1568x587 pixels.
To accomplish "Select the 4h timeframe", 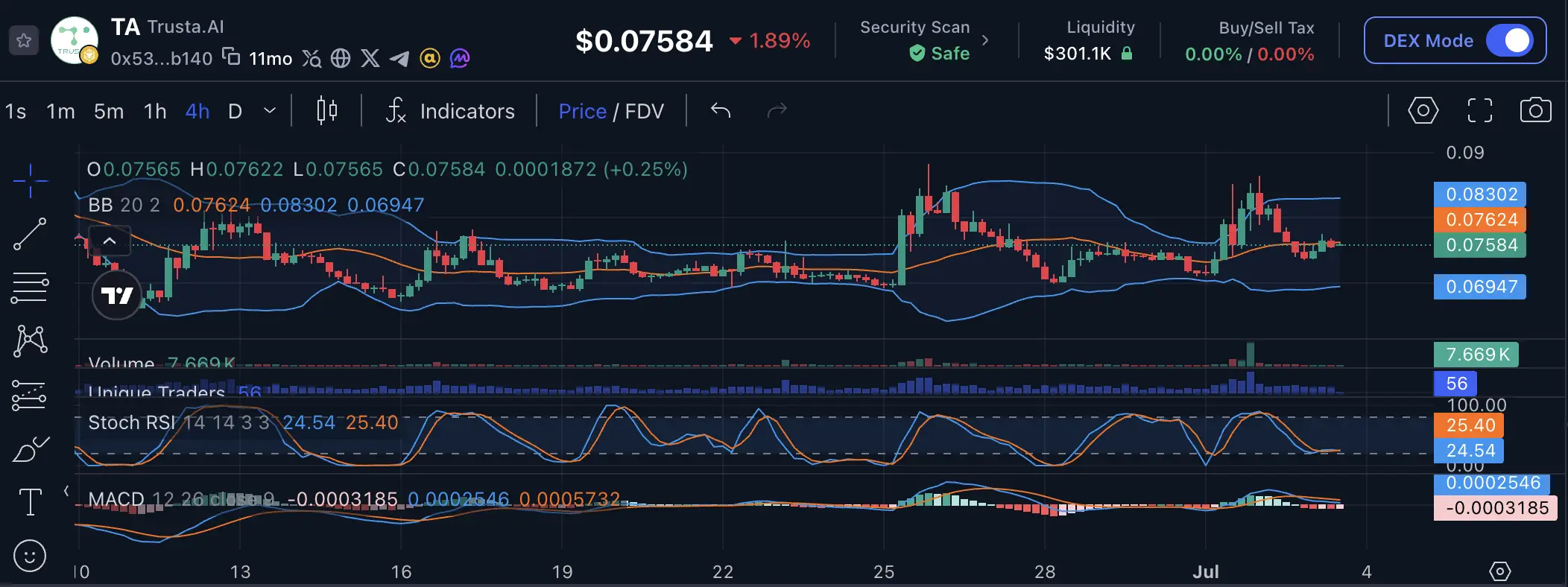I will (197, 112).
